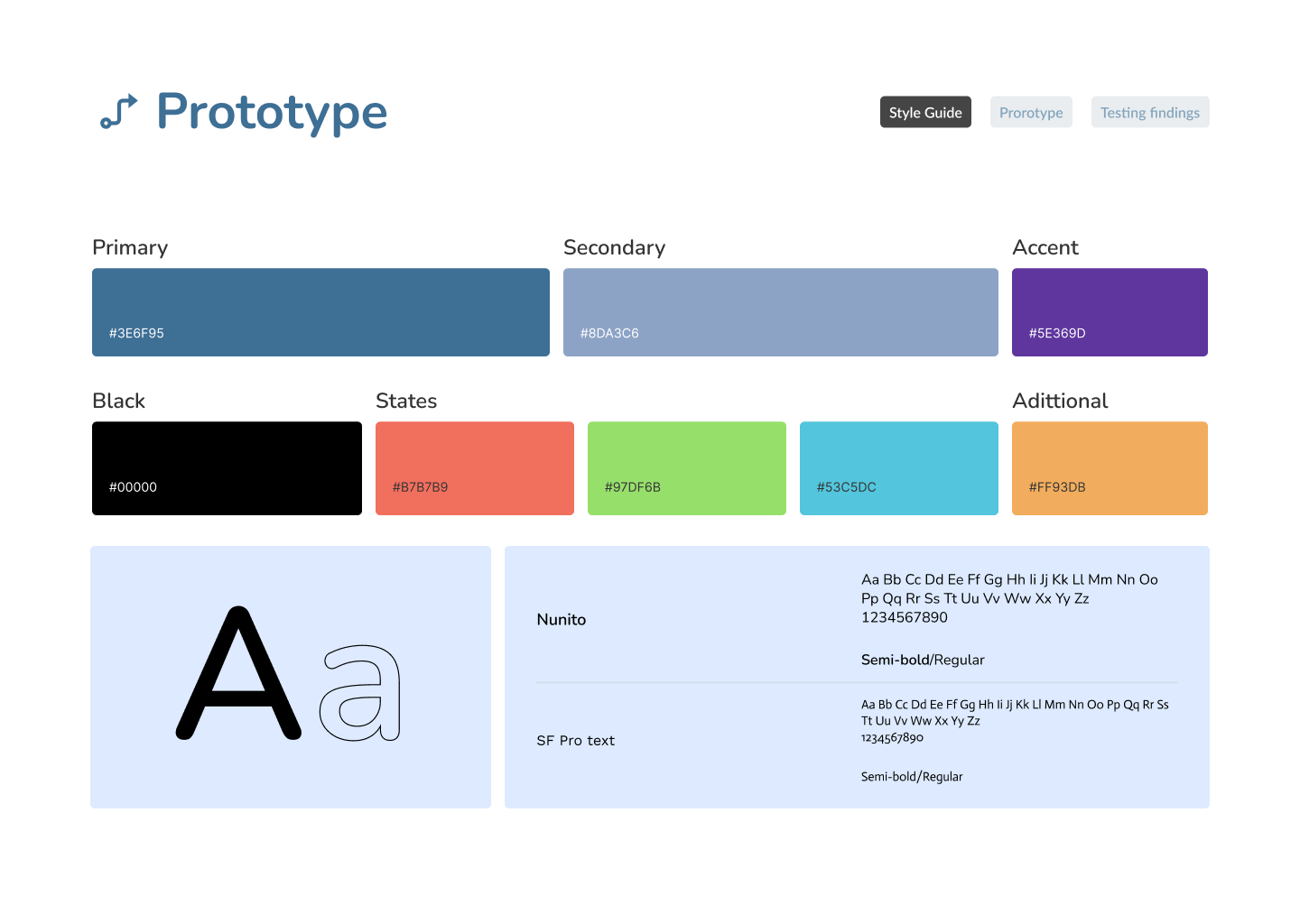The height and width of the screenshot is (924, 1300).
Task: Click the large Aa typography preview
Action: click(x=290, y=677)
